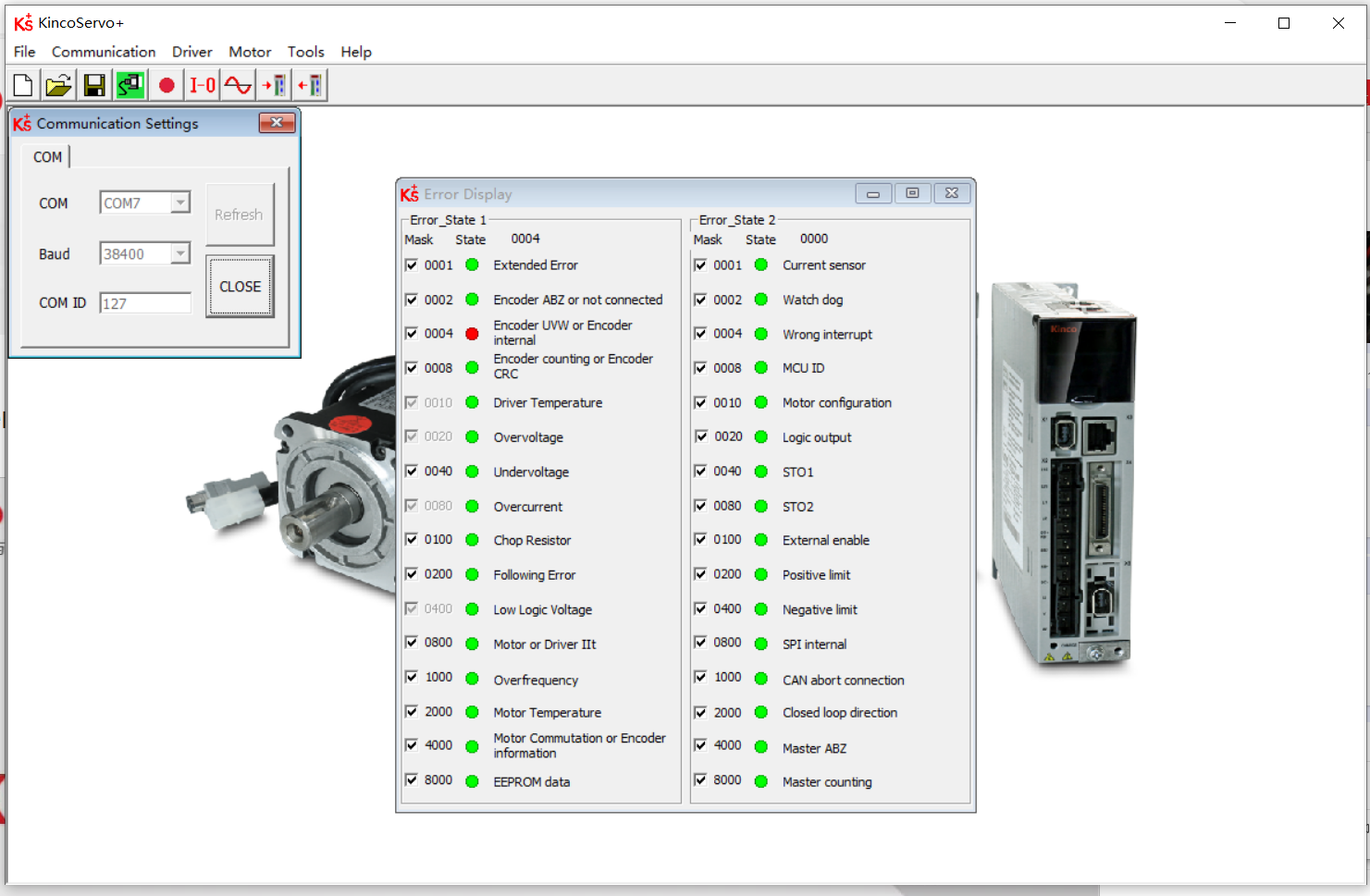Screen dimensions: 1370x896
Task: Click the red LED for Encoder UVW error
Action: tap(472, 334)
